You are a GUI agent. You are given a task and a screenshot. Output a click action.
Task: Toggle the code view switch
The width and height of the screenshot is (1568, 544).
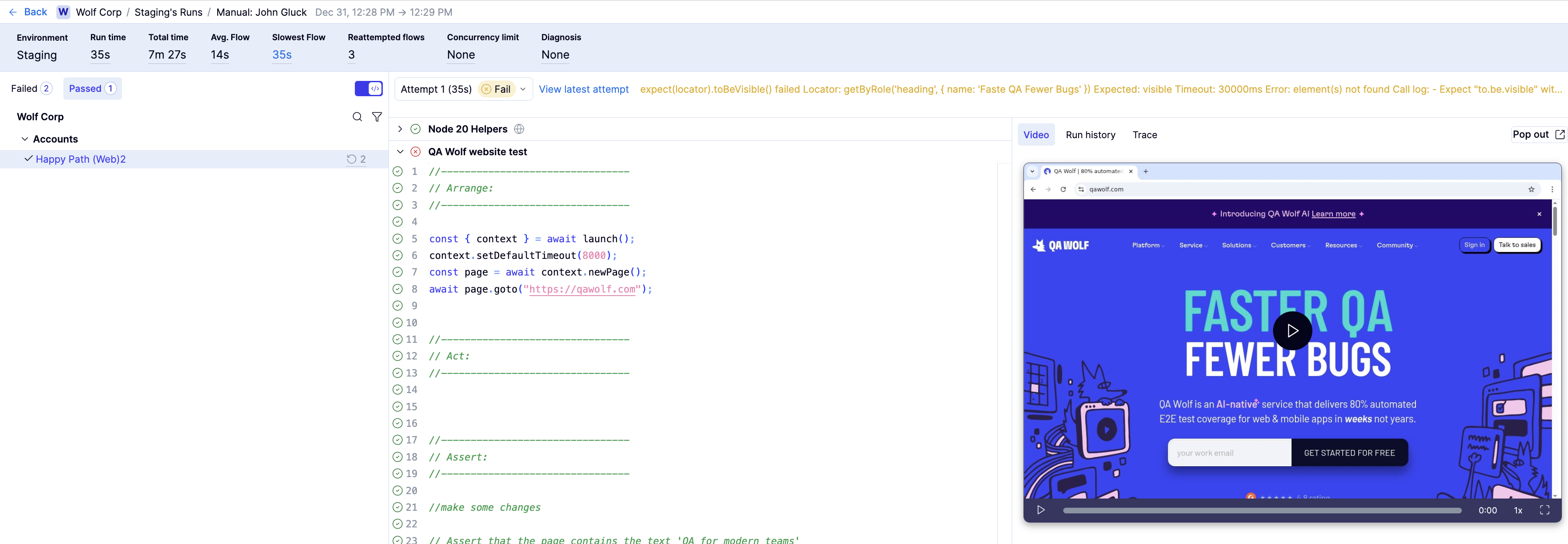[x=369, y=89]
